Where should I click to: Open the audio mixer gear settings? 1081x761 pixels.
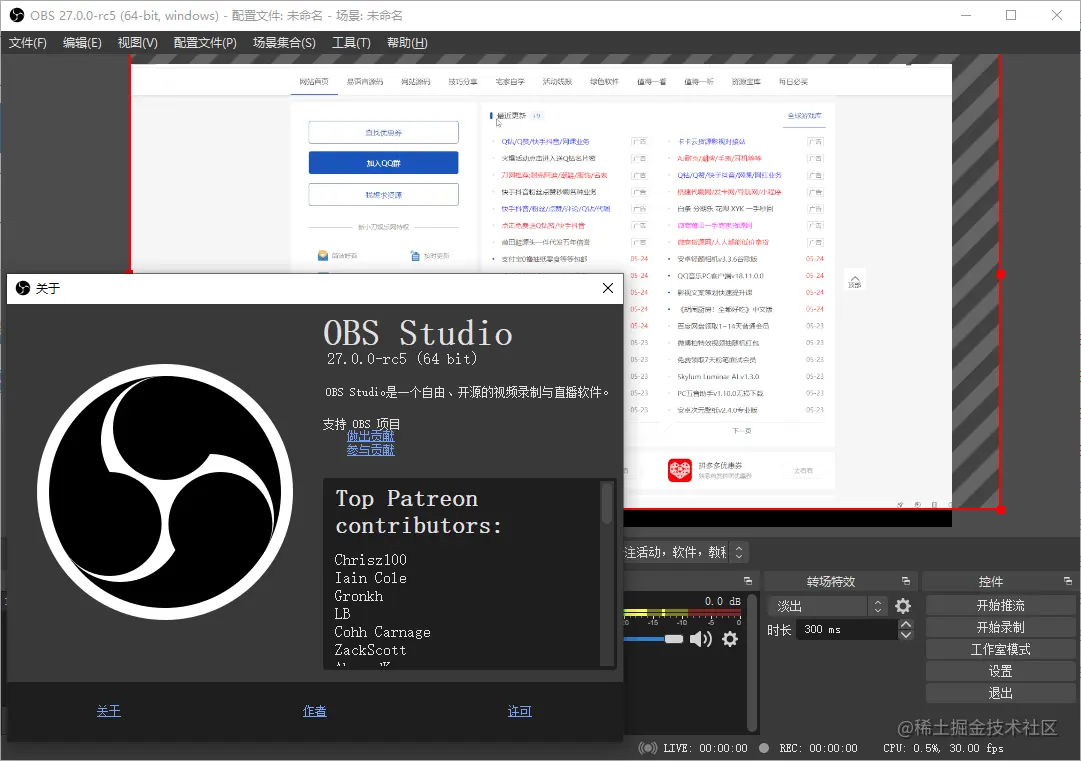729,639
